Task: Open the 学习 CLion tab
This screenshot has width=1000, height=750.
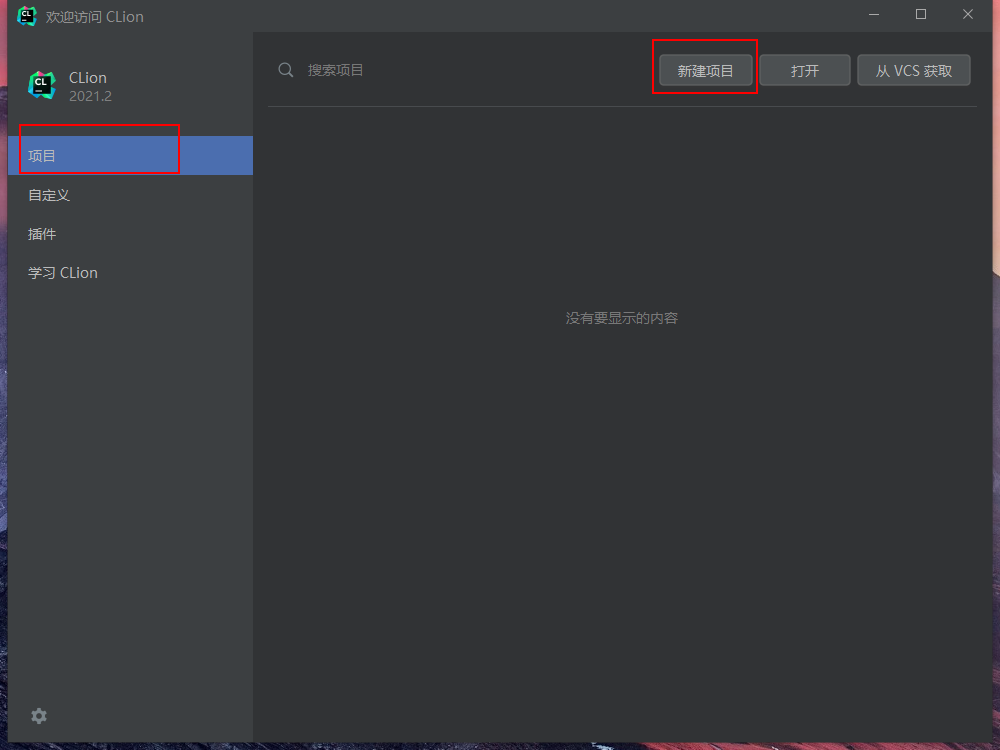Action: (130, 272)
